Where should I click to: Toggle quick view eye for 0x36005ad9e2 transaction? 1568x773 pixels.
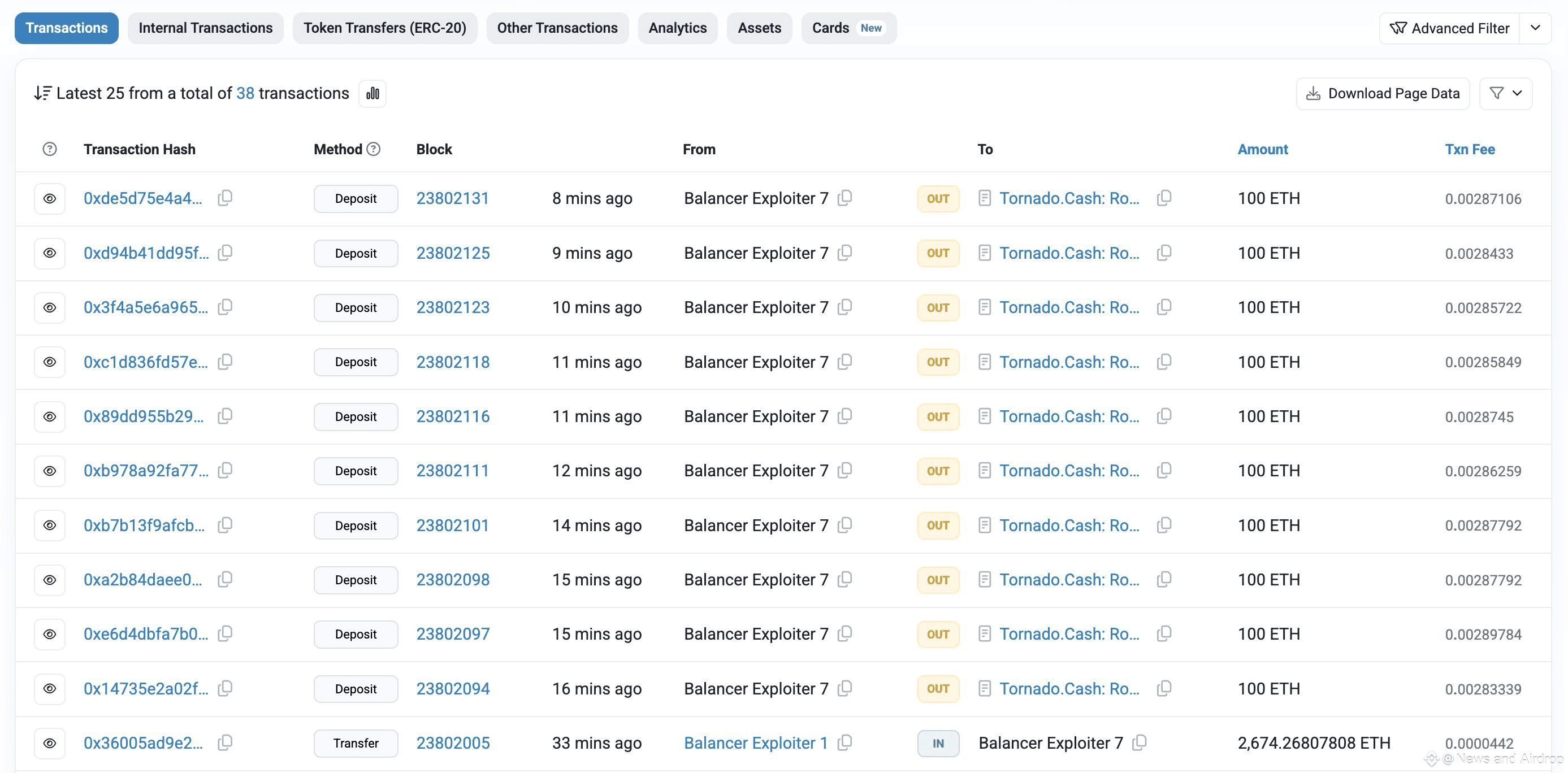click(x=50, y=743)
